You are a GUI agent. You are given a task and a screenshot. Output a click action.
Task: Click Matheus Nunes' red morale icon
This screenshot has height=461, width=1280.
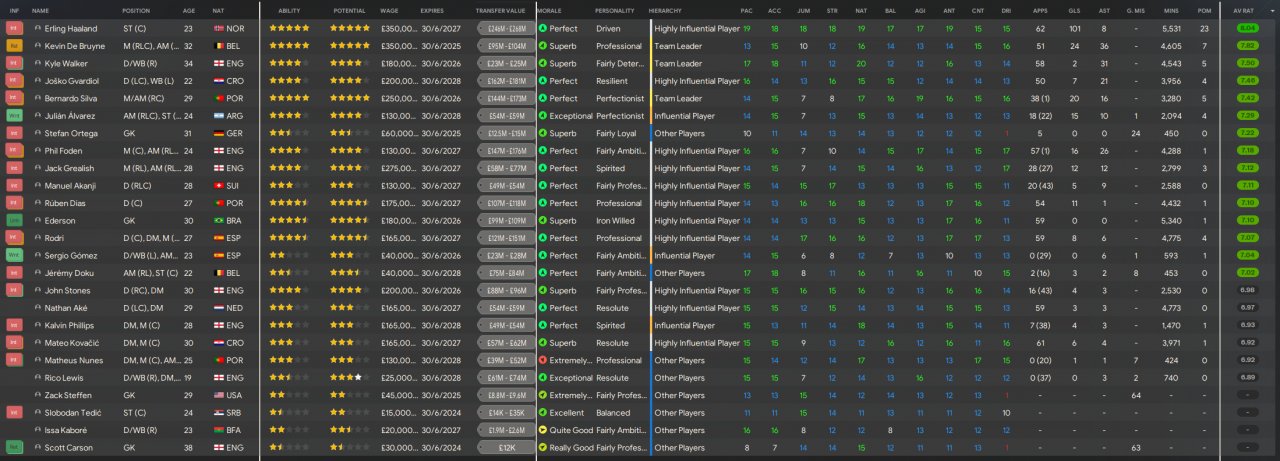(543, 360)
